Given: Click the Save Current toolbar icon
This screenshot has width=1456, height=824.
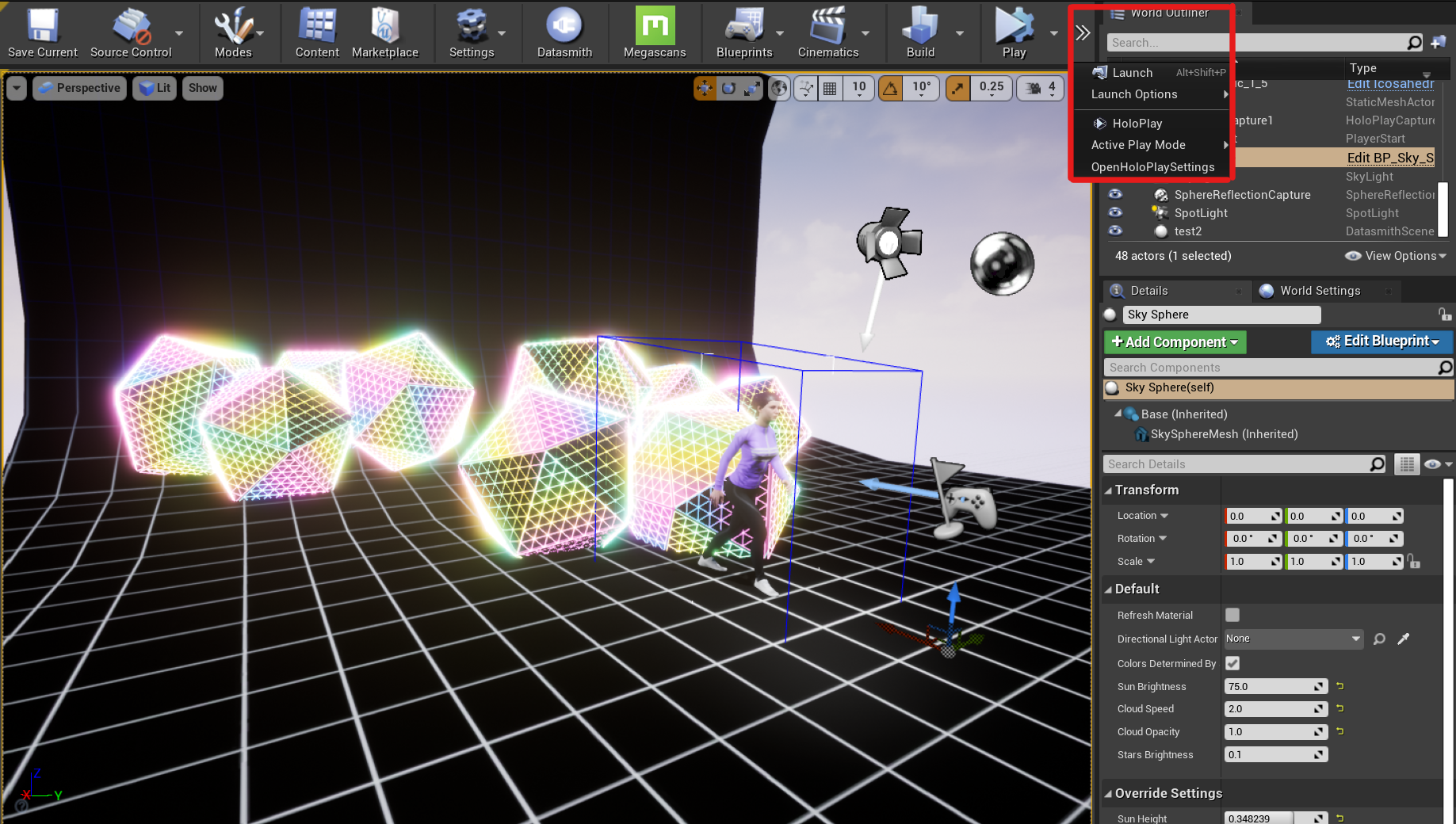Looking at the screenshot, I should 43,27.
